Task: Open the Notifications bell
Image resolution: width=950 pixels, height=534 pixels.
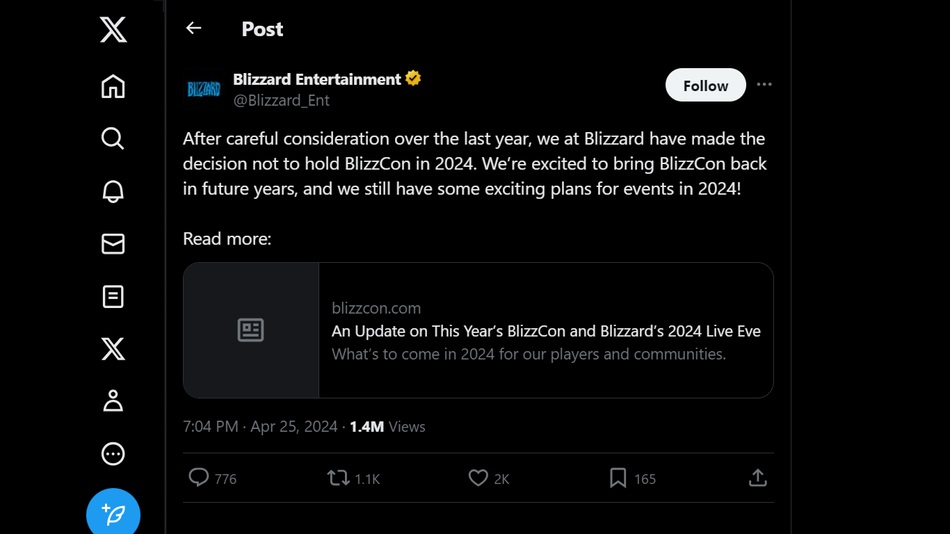Action: point(113,191)
